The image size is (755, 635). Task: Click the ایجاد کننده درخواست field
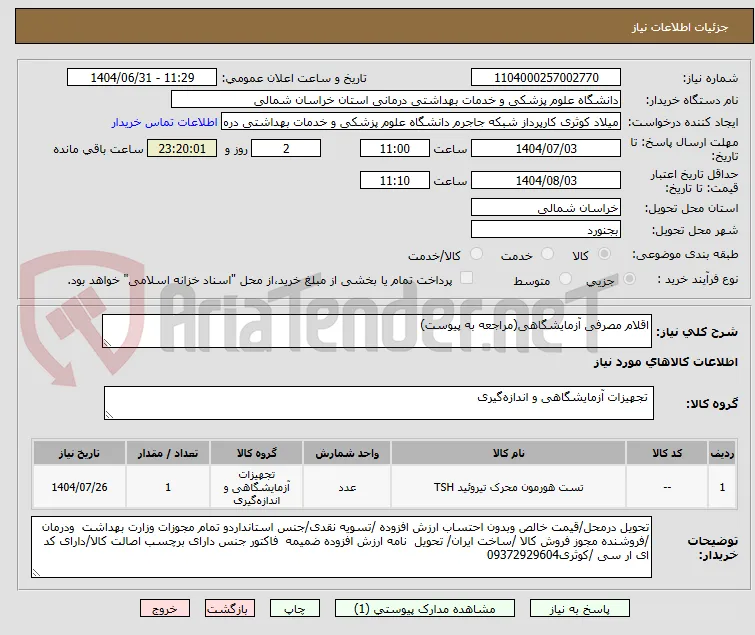pos(421,122)
